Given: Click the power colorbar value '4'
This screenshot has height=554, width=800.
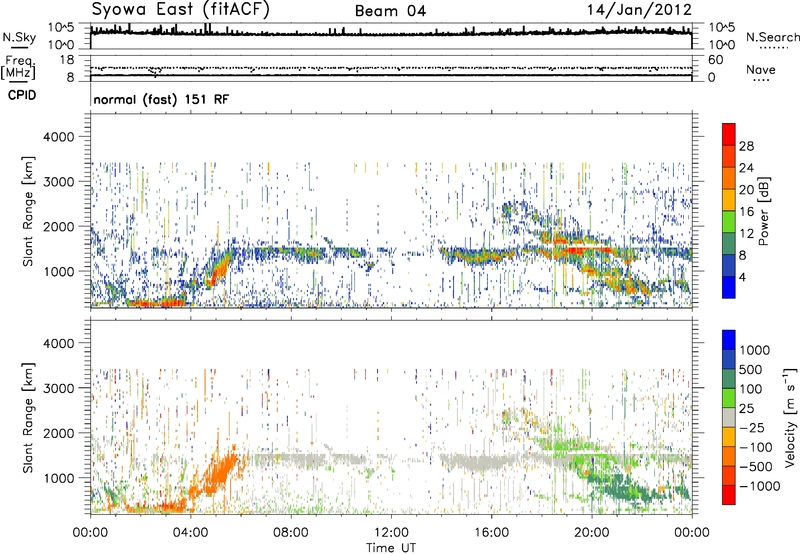Looking at the screenshot, I should click(743, 277).
